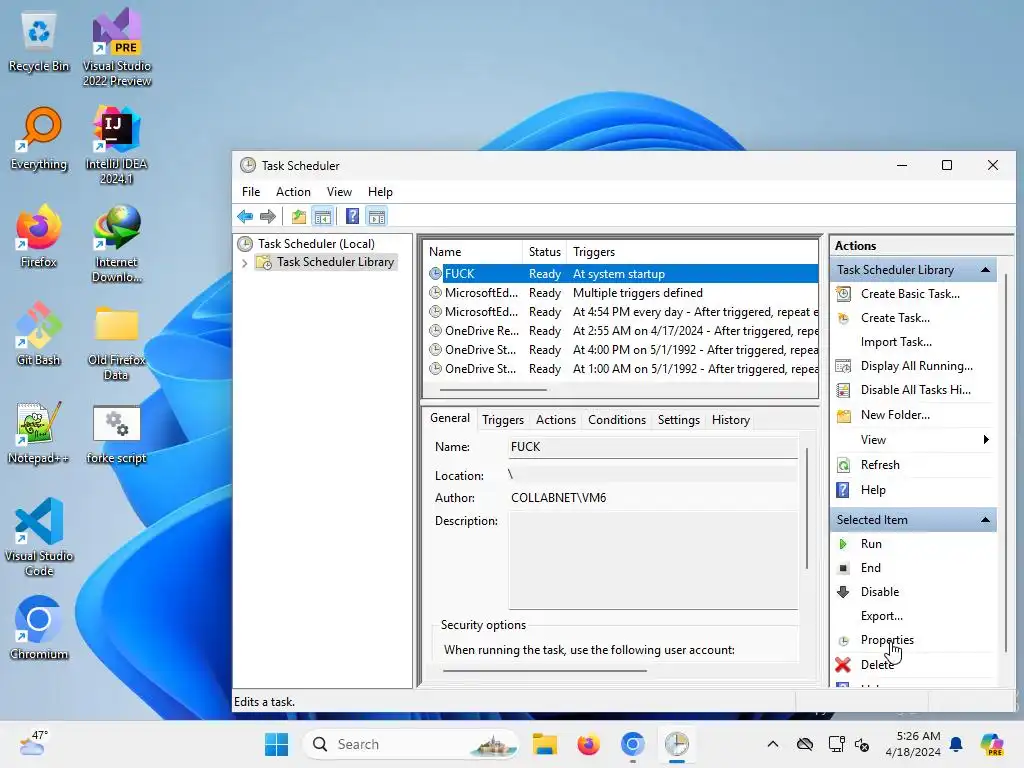Open the Action menu
1024x768 pixels.
293,192
